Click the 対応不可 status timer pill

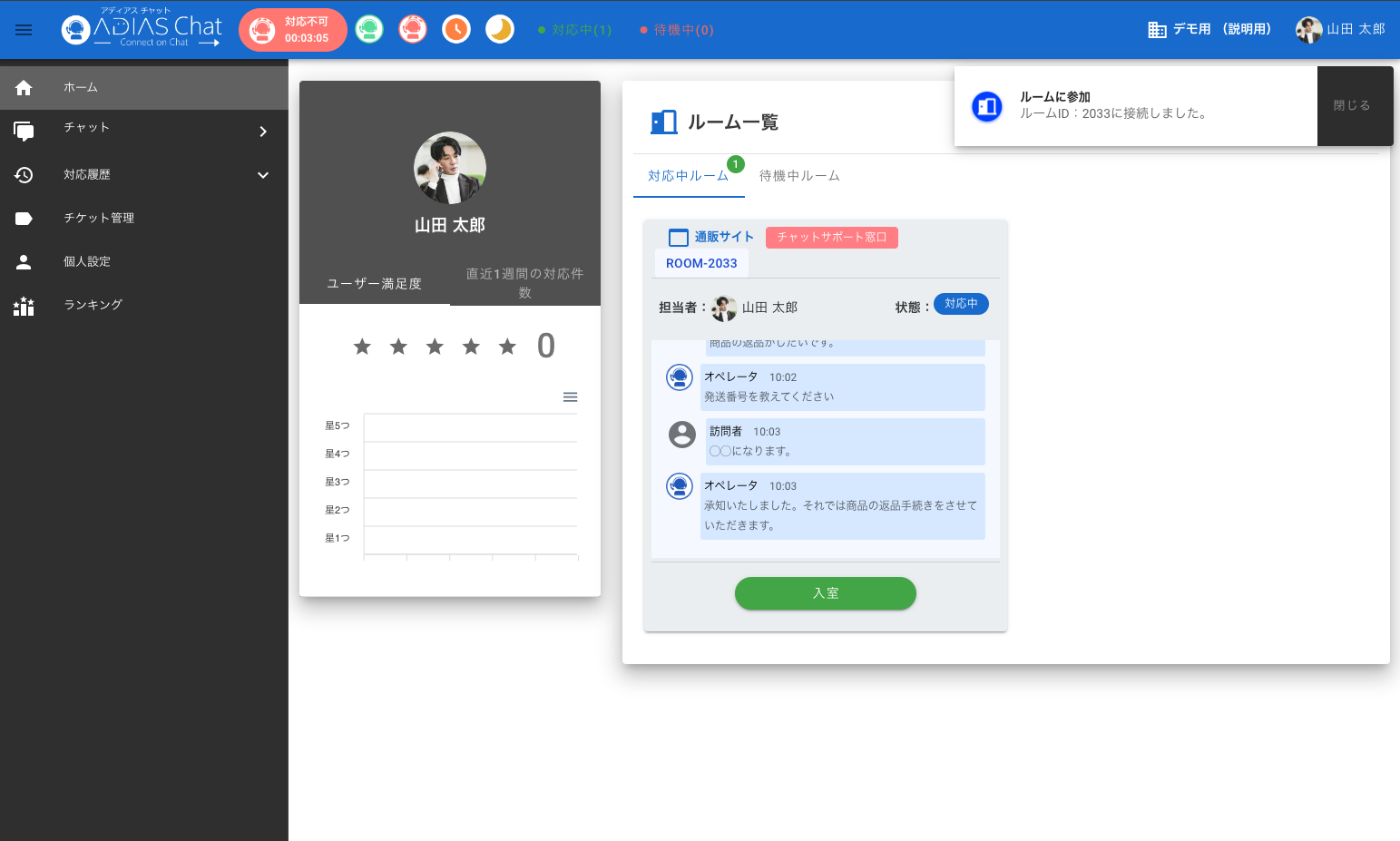pyautogui.click(x=293, y=30)
